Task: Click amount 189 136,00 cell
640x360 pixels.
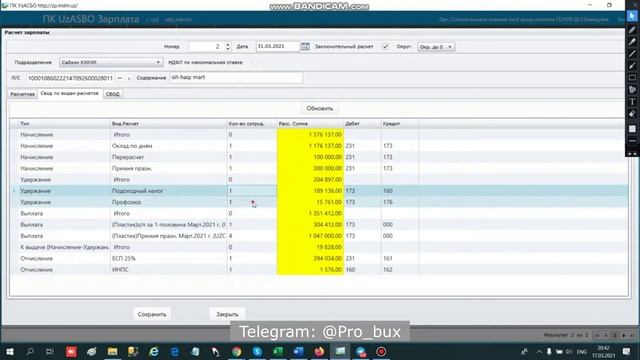Action: (310, 191)
